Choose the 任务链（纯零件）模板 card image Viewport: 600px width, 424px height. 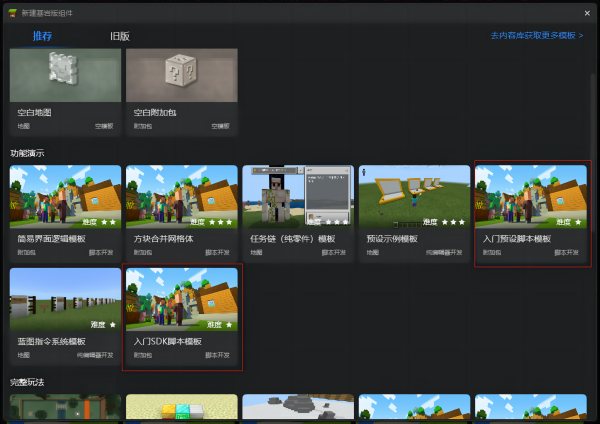tap(298, 197)
